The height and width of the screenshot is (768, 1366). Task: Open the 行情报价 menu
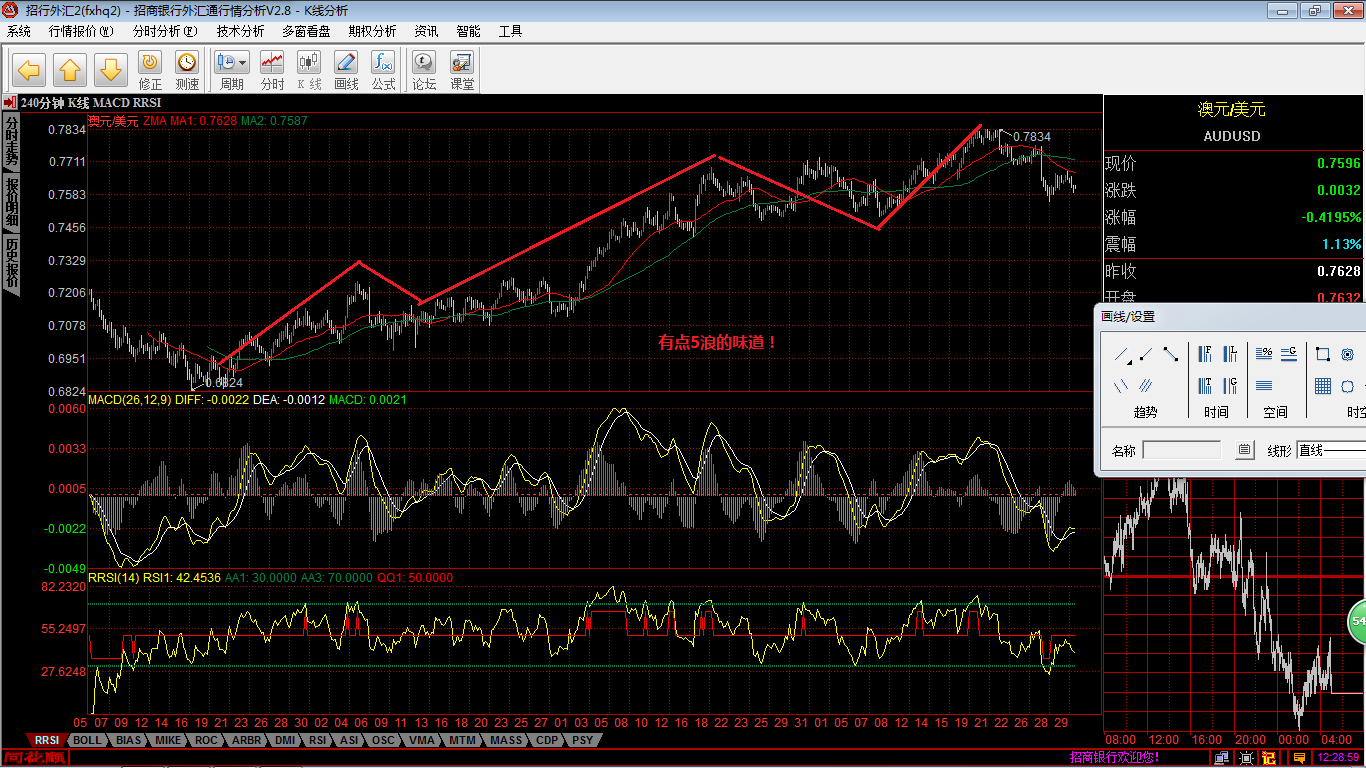click(x=81, y=31)
